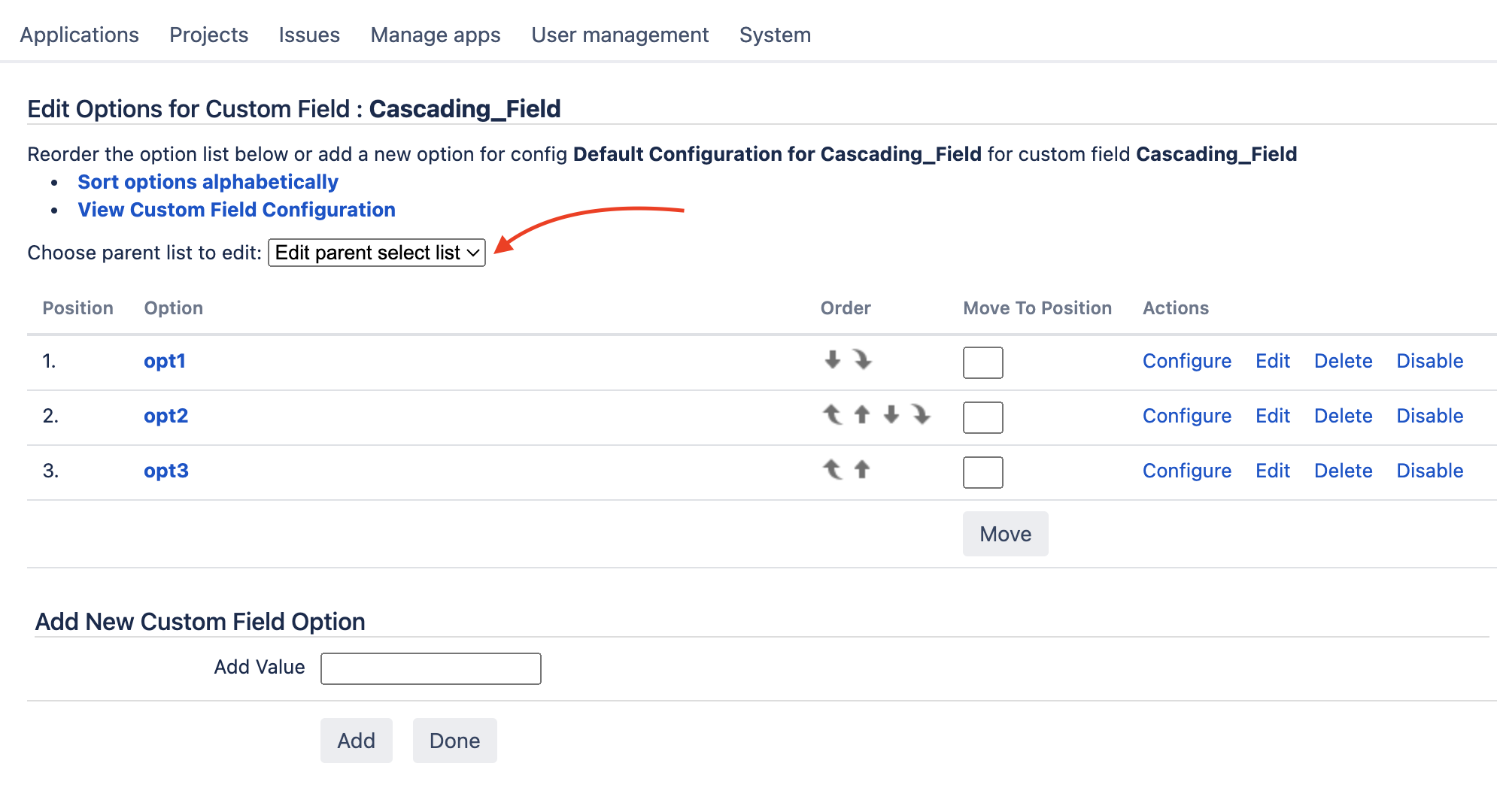Open the System menu
This screenshot has height=812, width=1497.
pos(775,35)
